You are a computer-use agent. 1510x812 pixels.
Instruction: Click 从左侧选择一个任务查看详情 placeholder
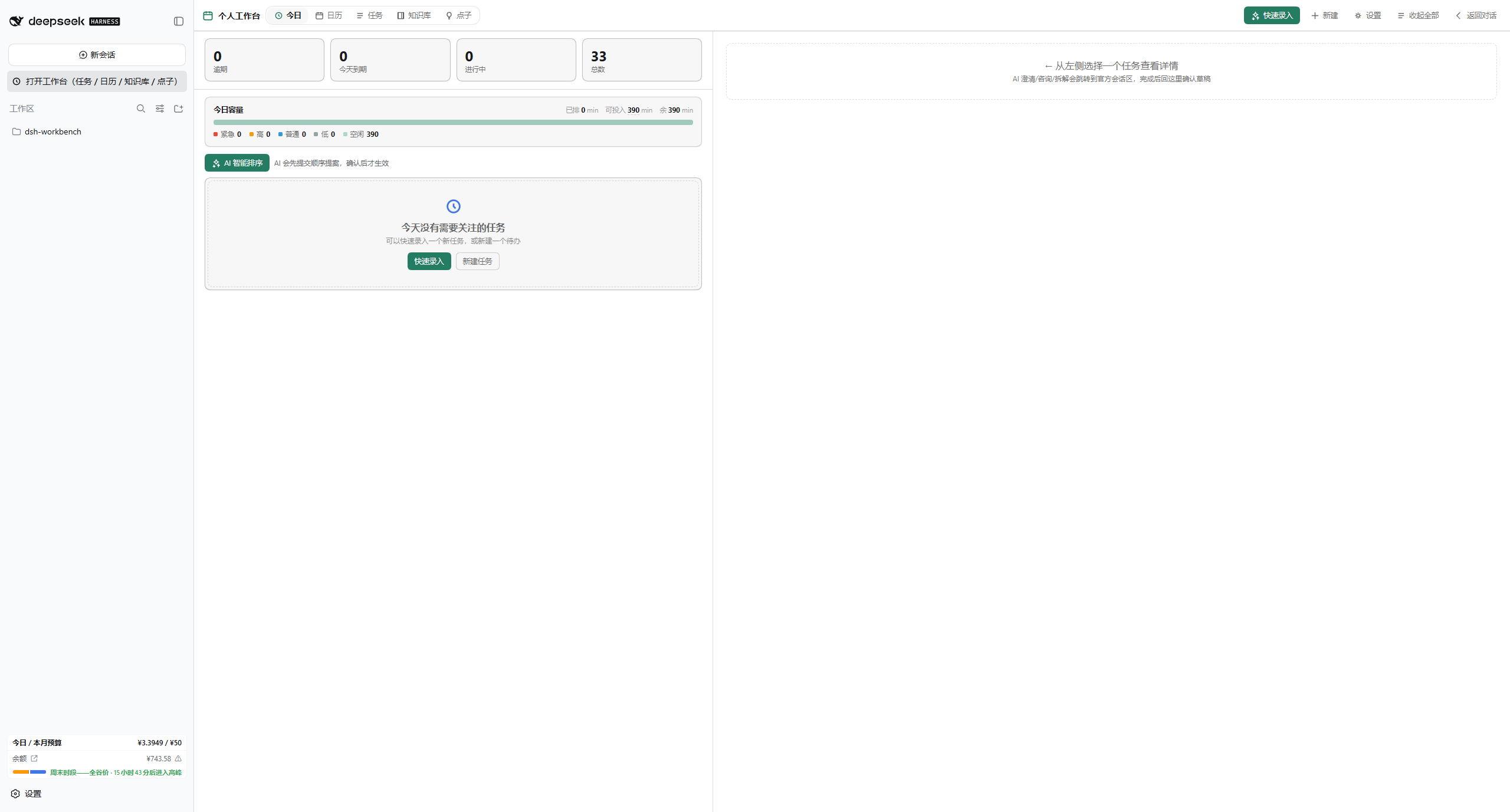click(x=1111, y=66)
